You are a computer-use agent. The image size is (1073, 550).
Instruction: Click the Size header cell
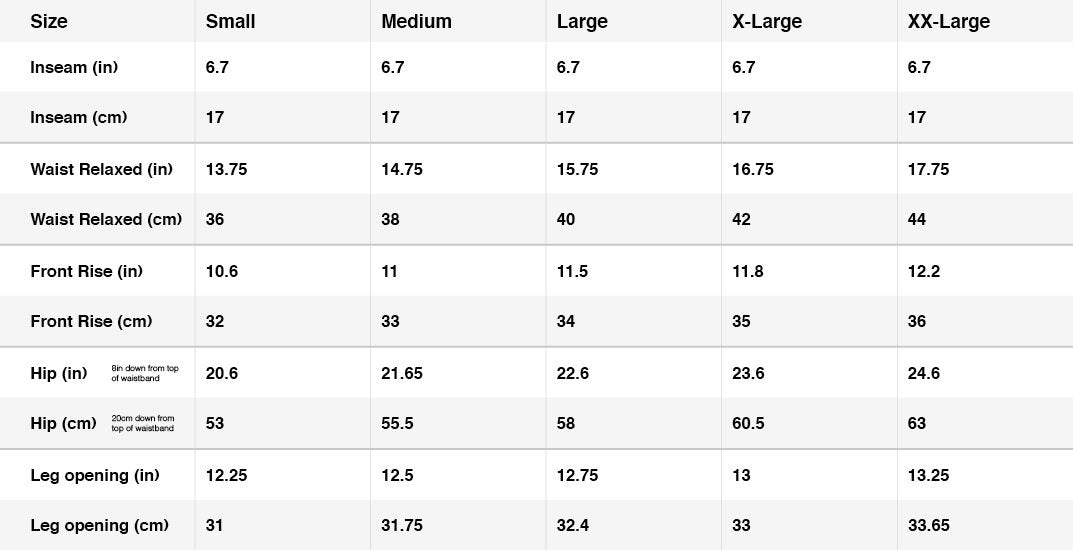click(49, 21)
